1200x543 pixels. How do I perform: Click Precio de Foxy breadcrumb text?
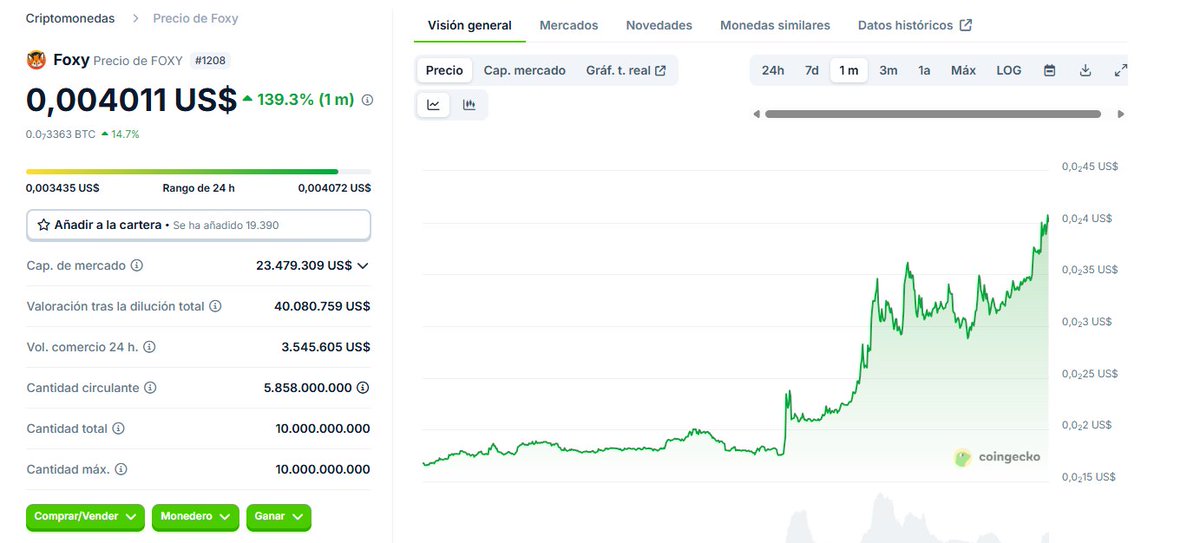tap(196, 18)
